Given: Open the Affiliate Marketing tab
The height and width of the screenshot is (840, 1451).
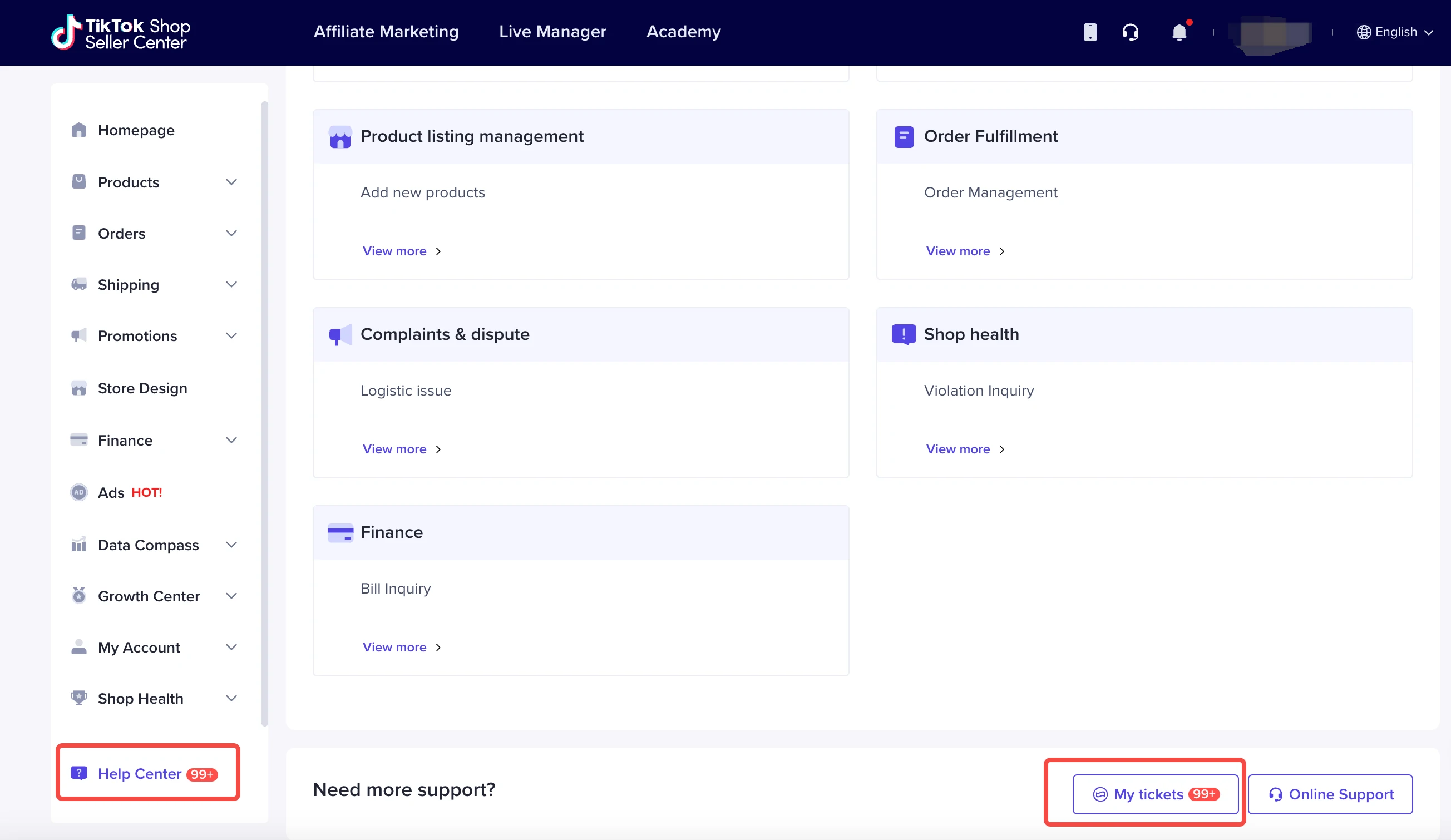Looking at the screenshot, I should pos(386,32).
